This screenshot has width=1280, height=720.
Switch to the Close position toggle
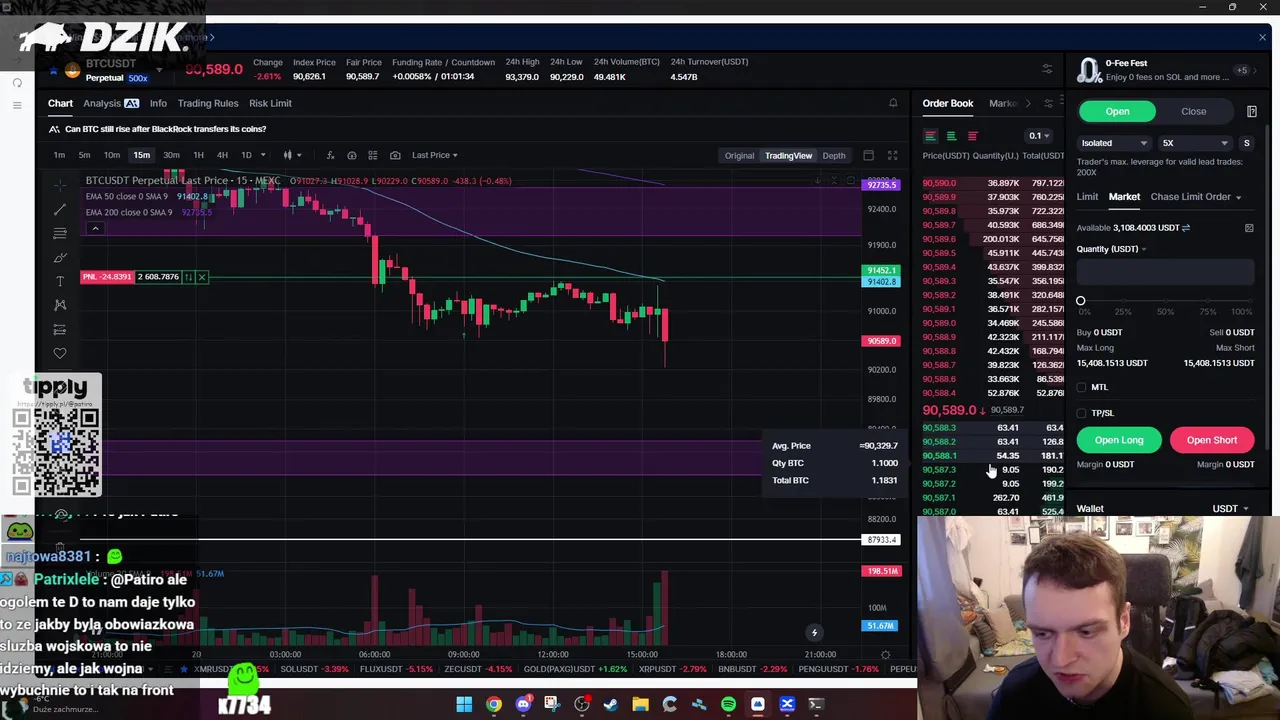point(1193,111)
